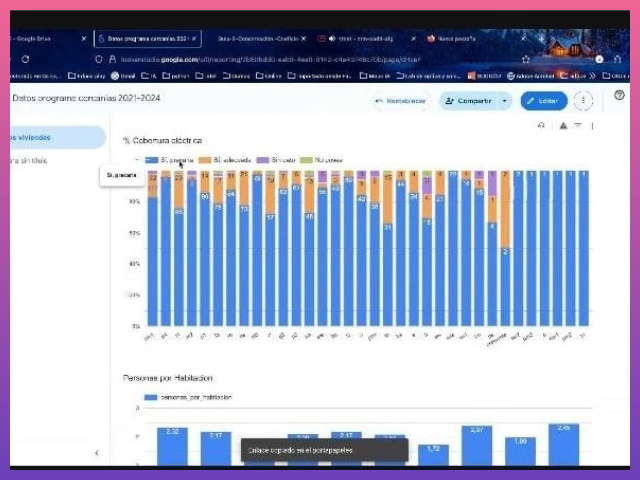Bookmark the page with star icon

pyautogui.click(x=526, y=59)
